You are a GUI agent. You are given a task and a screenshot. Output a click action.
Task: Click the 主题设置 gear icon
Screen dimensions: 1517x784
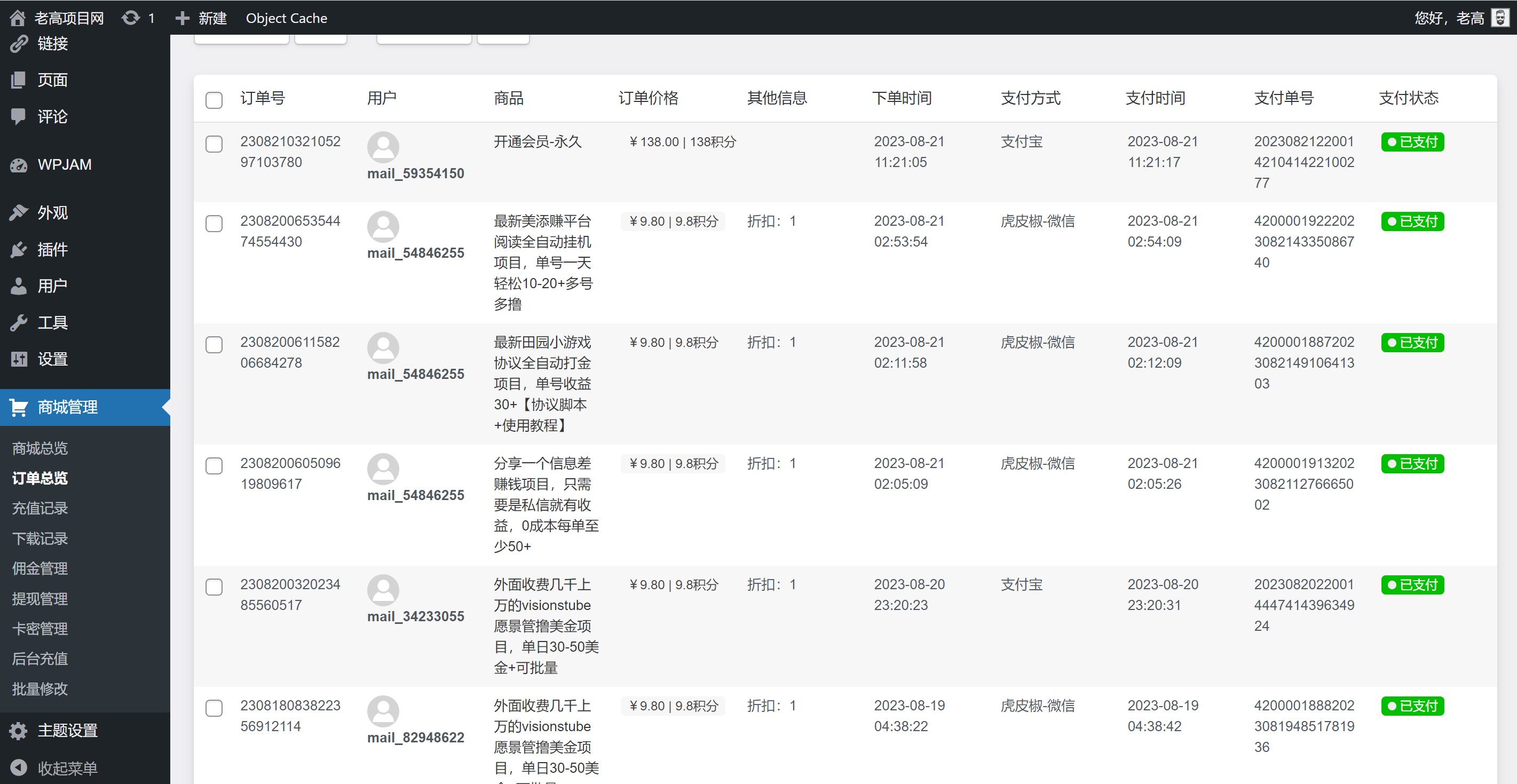pos(19,731)
